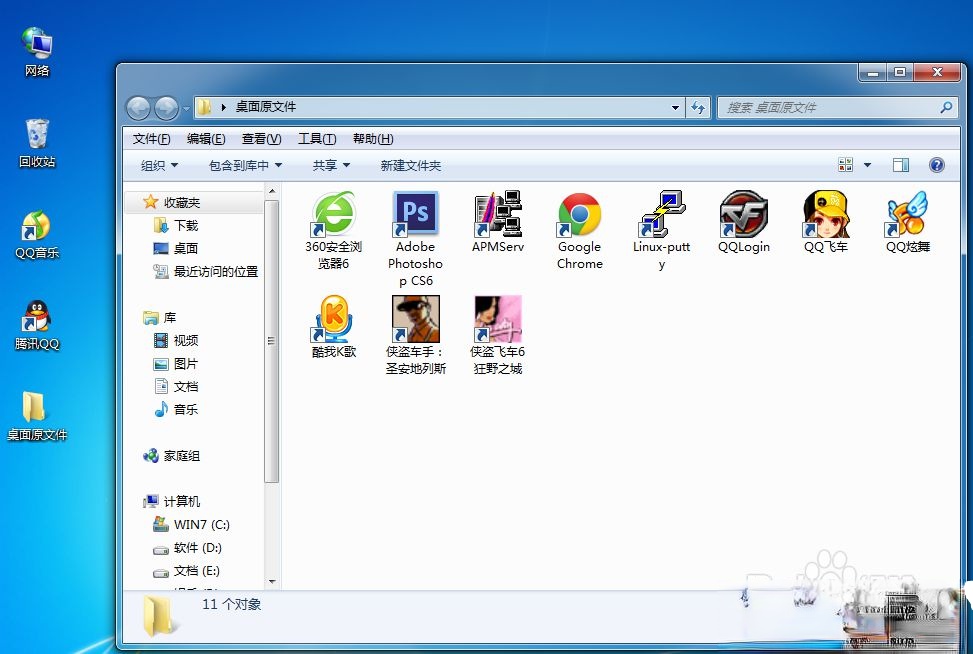The width and height of the screenshot is (973, 654).
Task: Select the 侠盗车手：圣安地列斯 shortcut
Action: coord(415,335)
